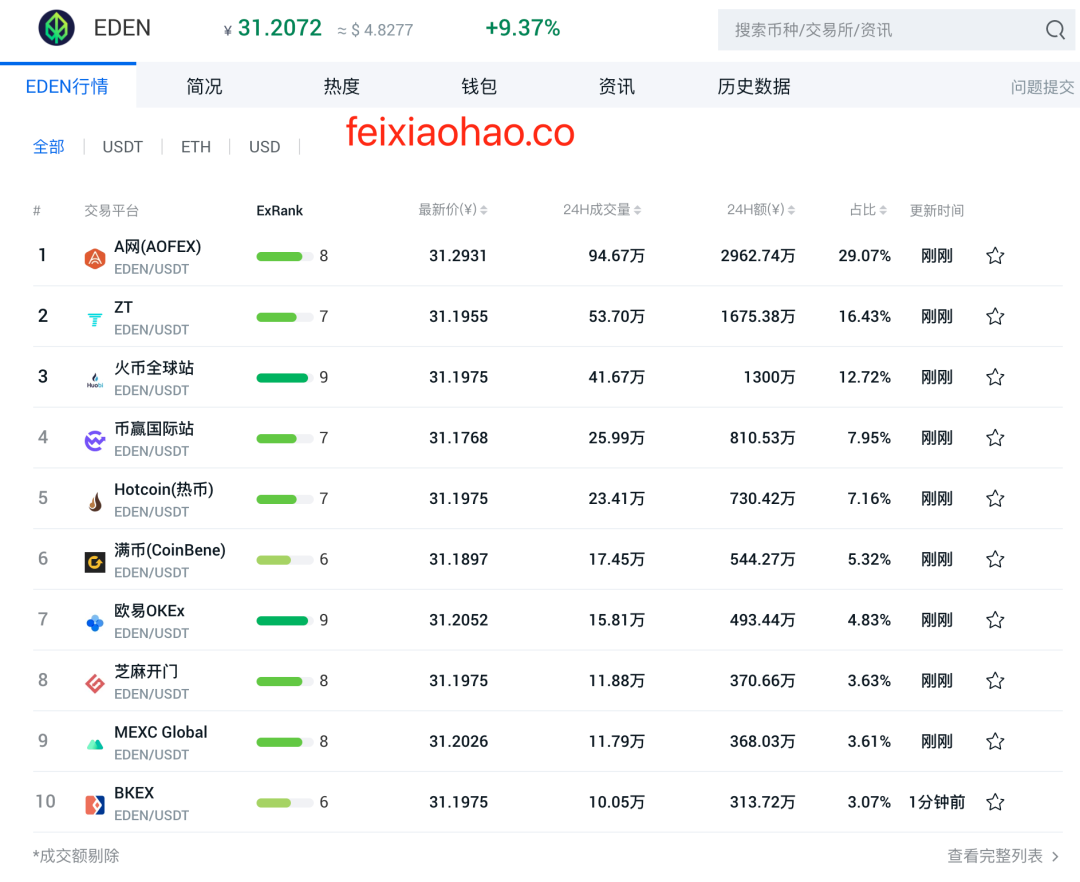Click the 查看完整列表 link
The width and height of the screenshot is (1080, 882).
995,856
